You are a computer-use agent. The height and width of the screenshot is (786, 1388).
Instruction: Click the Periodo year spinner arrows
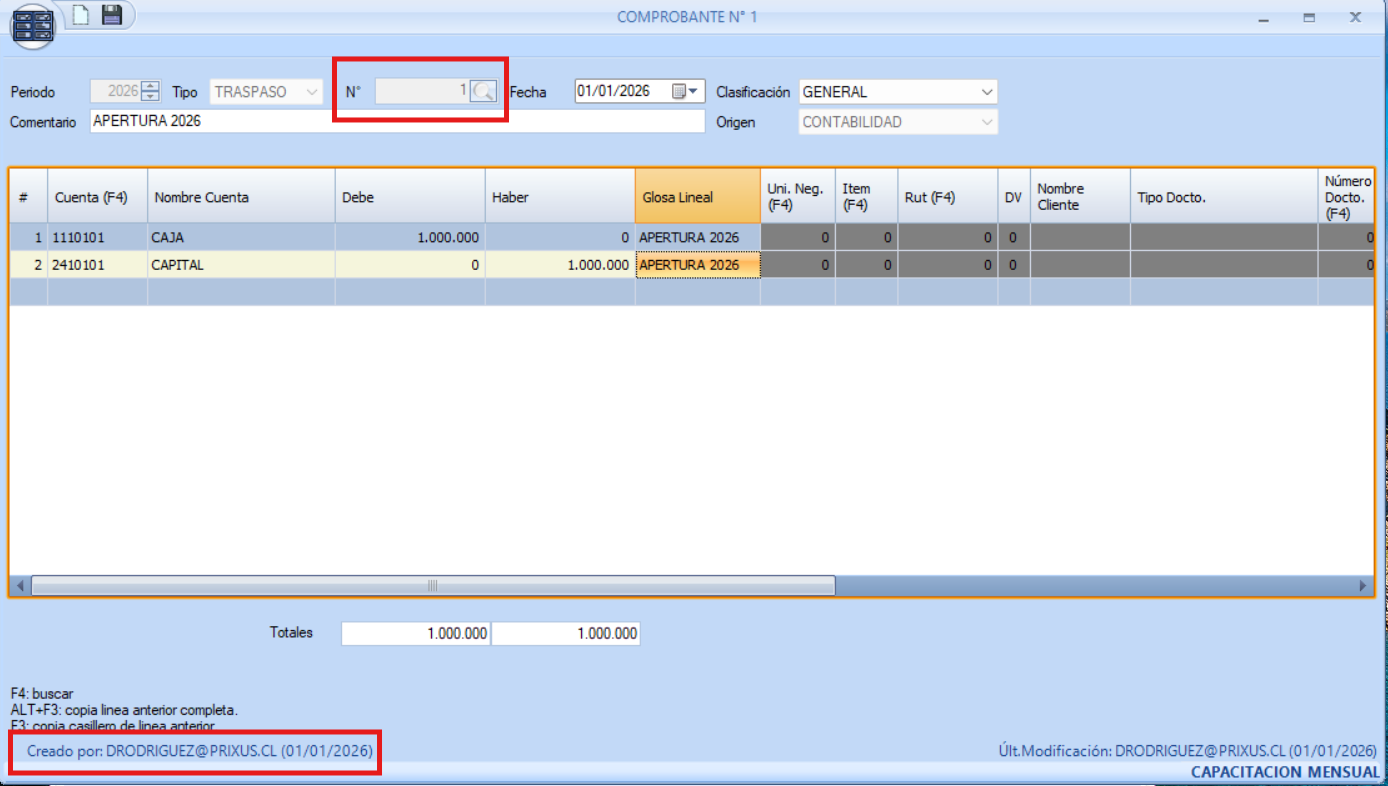point(150,92)
